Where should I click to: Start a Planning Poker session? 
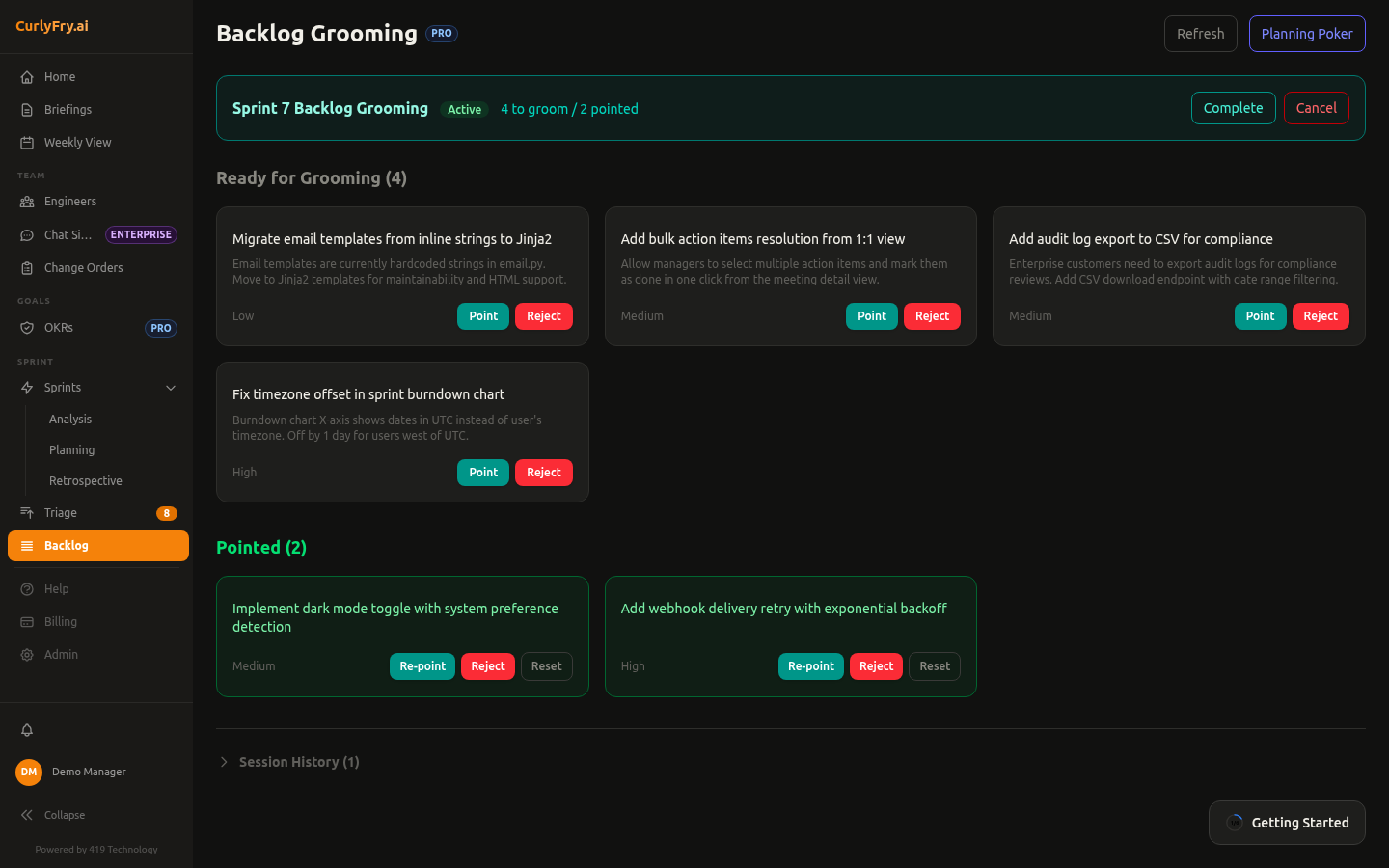coord(1307,33)
